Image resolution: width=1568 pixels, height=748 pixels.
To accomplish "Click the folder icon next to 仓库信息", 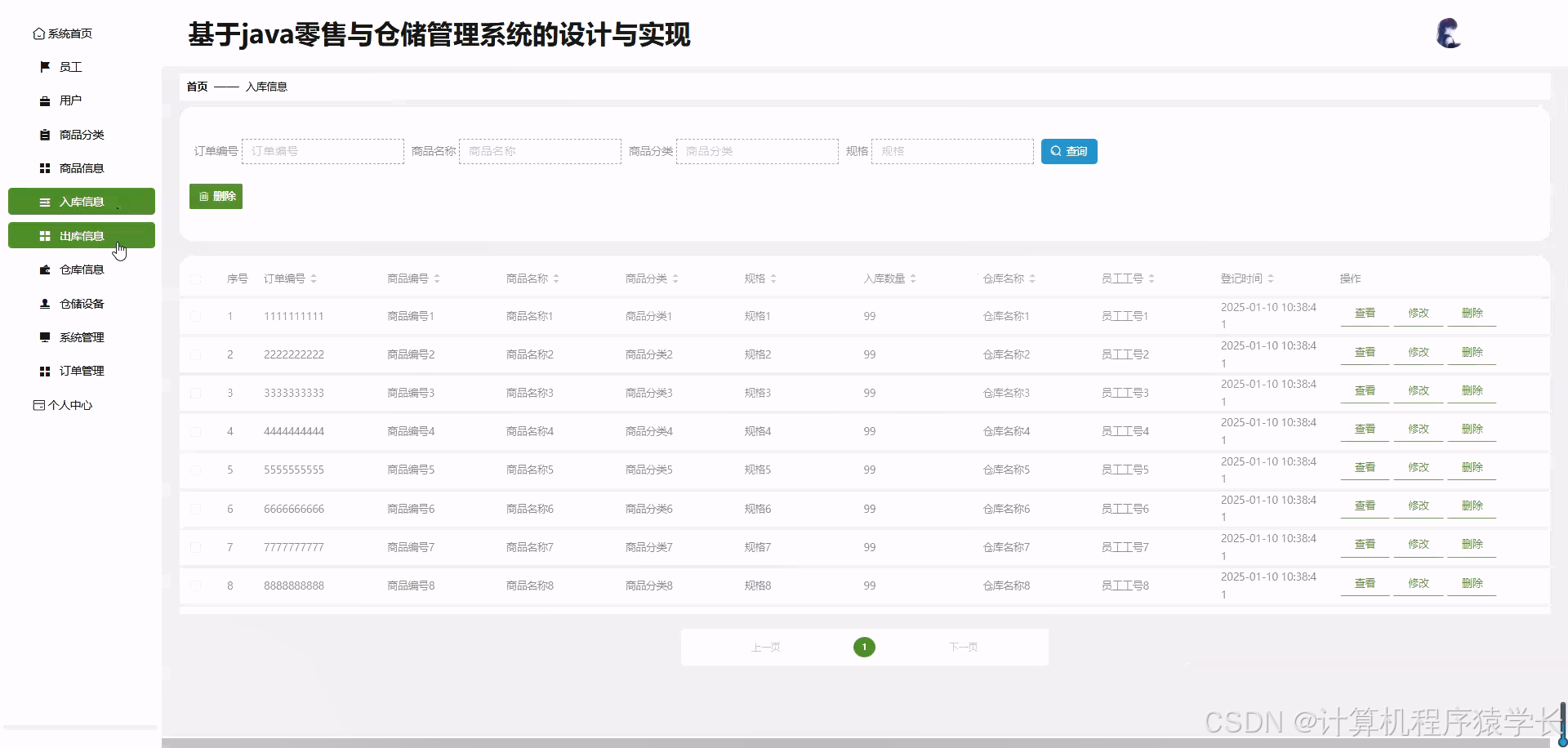I will click(45, 269).
